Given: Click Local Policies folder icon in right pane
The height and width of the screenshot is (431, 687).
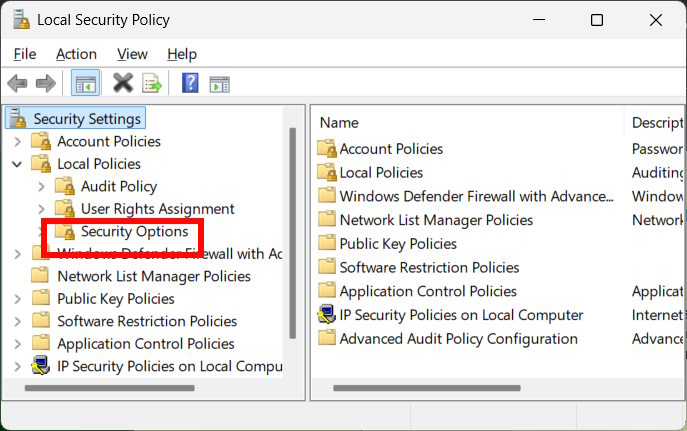Looking at the screenshot, I should pyautogui.click(x=327, y=172).
